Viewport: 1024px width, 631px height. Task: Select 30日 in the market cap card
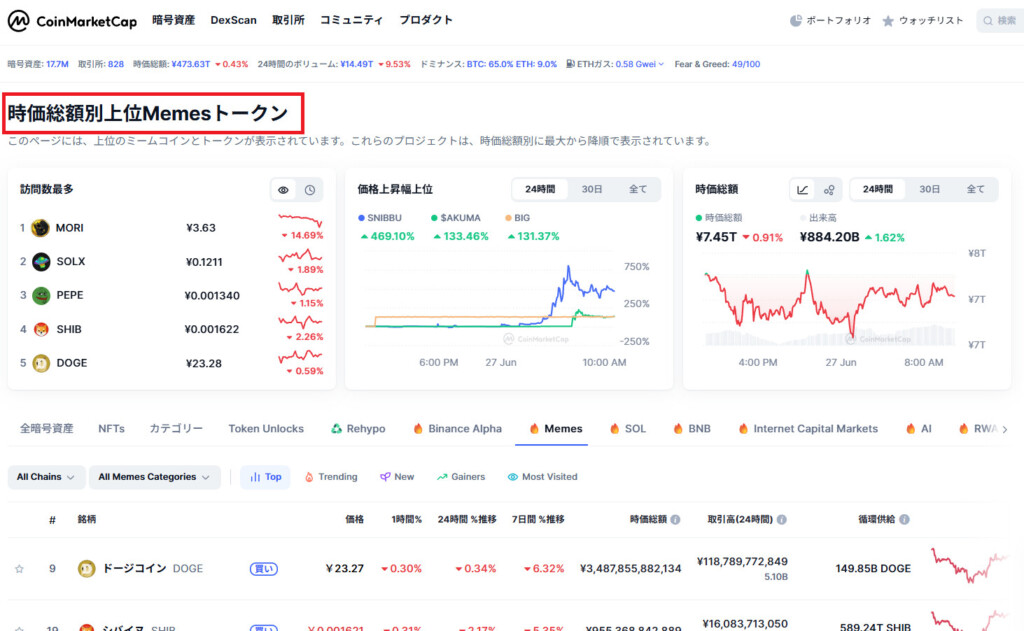929,189
